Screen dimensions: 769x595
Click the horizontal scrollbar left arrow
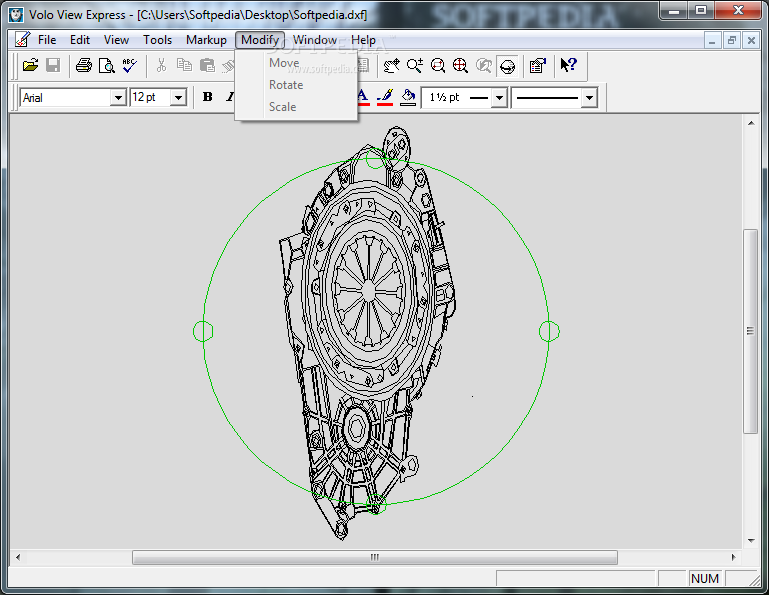click(x=18, y=557)
